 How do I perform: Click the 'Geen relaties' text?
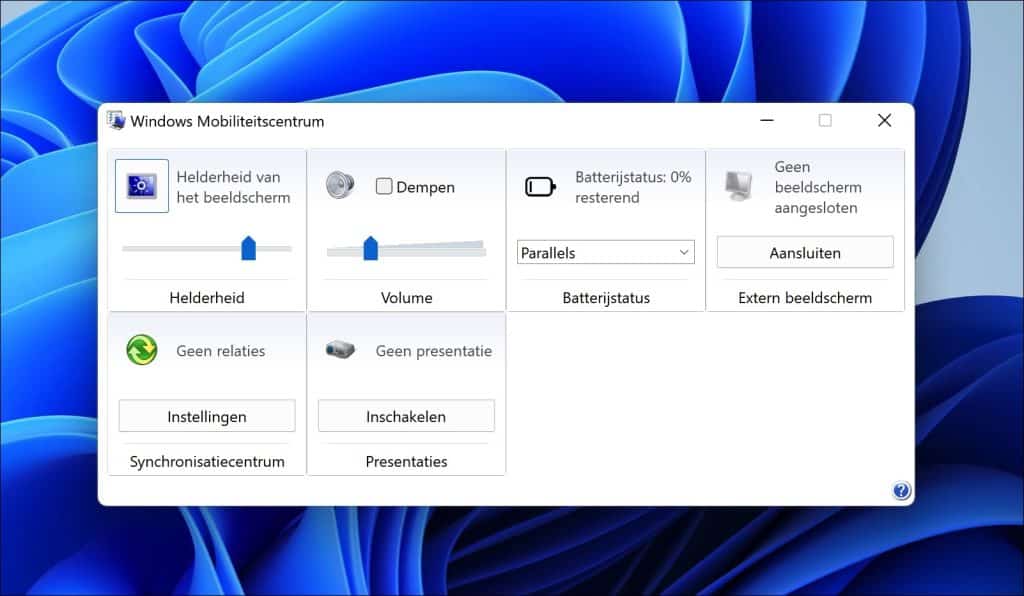221,351
